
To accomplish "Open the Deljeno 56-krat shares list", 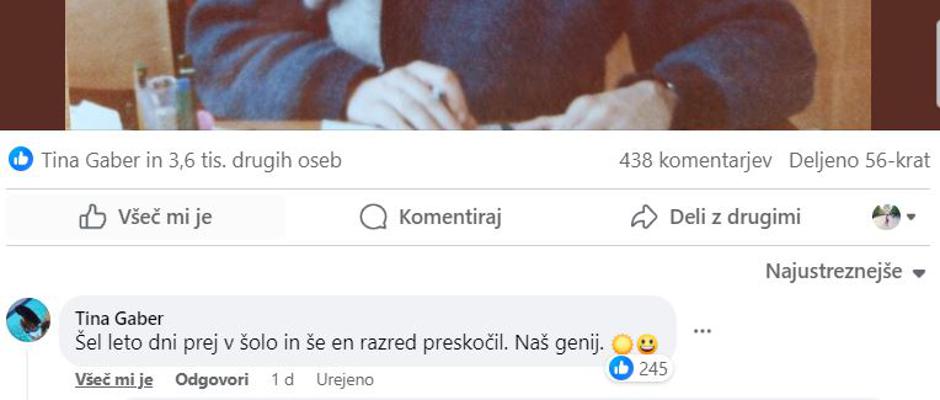I will (x=859, y=160).
